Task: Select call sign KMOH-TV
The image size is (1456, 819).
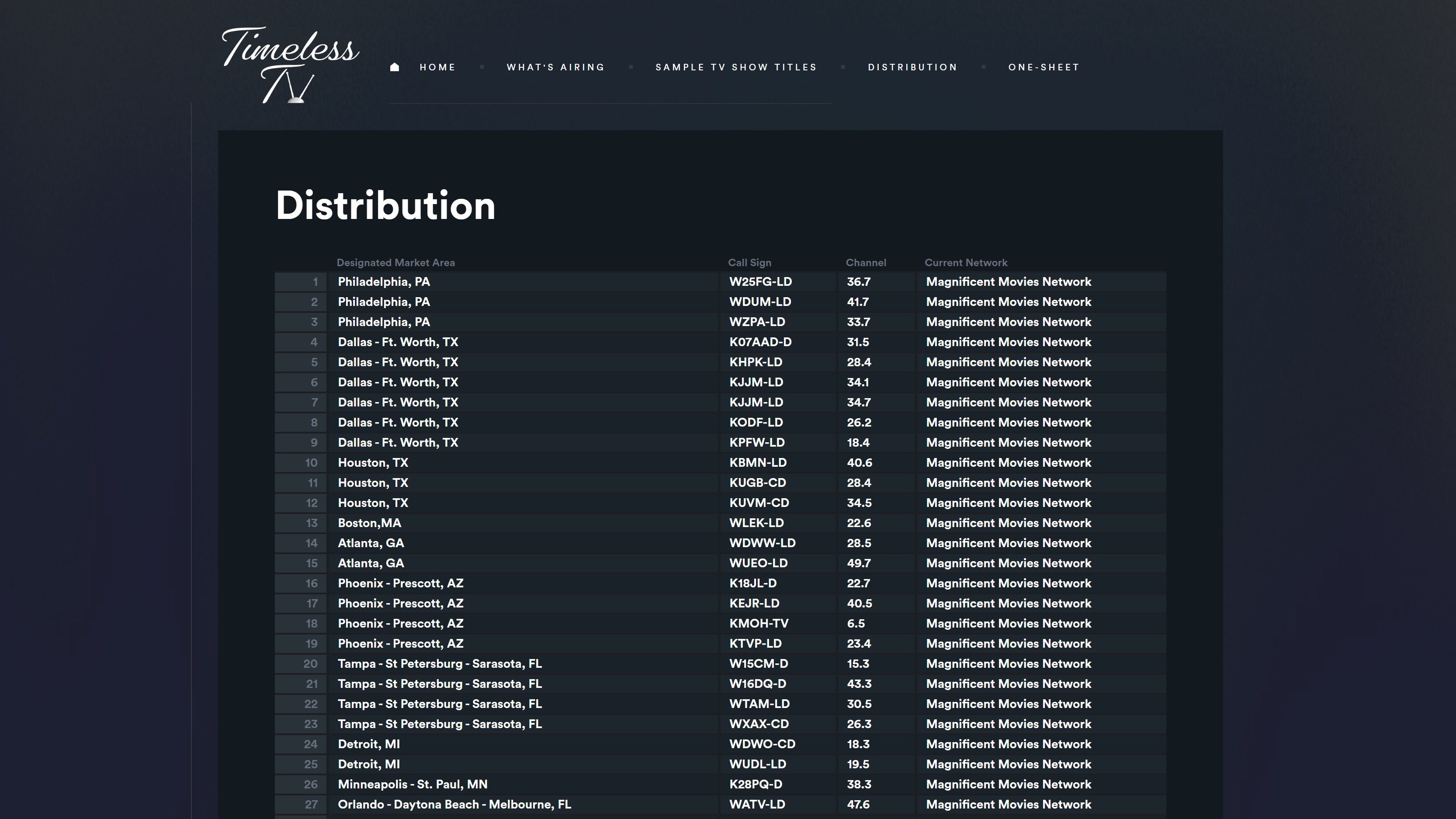Action: click(x=759, y=624)
